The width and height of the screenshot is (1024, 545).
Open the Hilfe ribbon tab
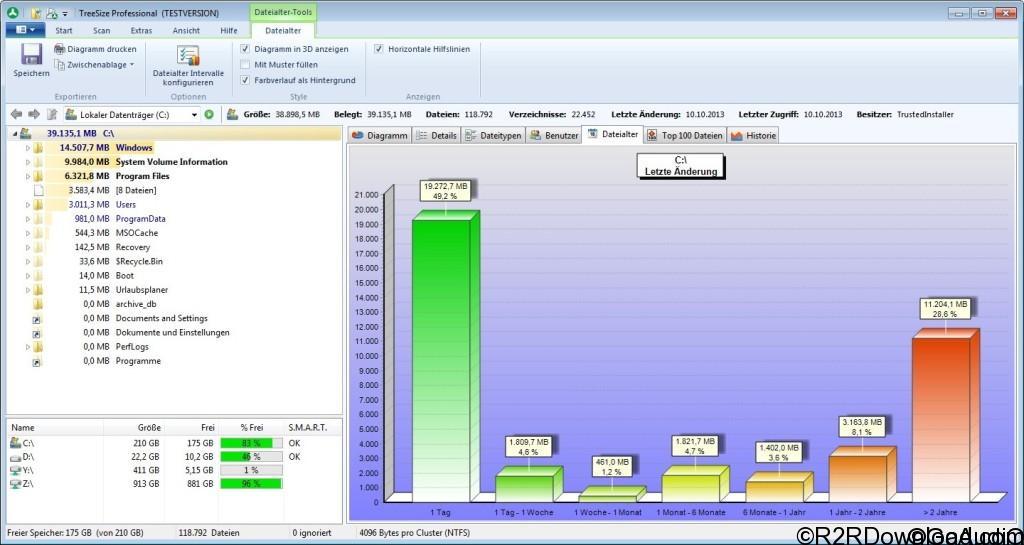click(229, 31)
